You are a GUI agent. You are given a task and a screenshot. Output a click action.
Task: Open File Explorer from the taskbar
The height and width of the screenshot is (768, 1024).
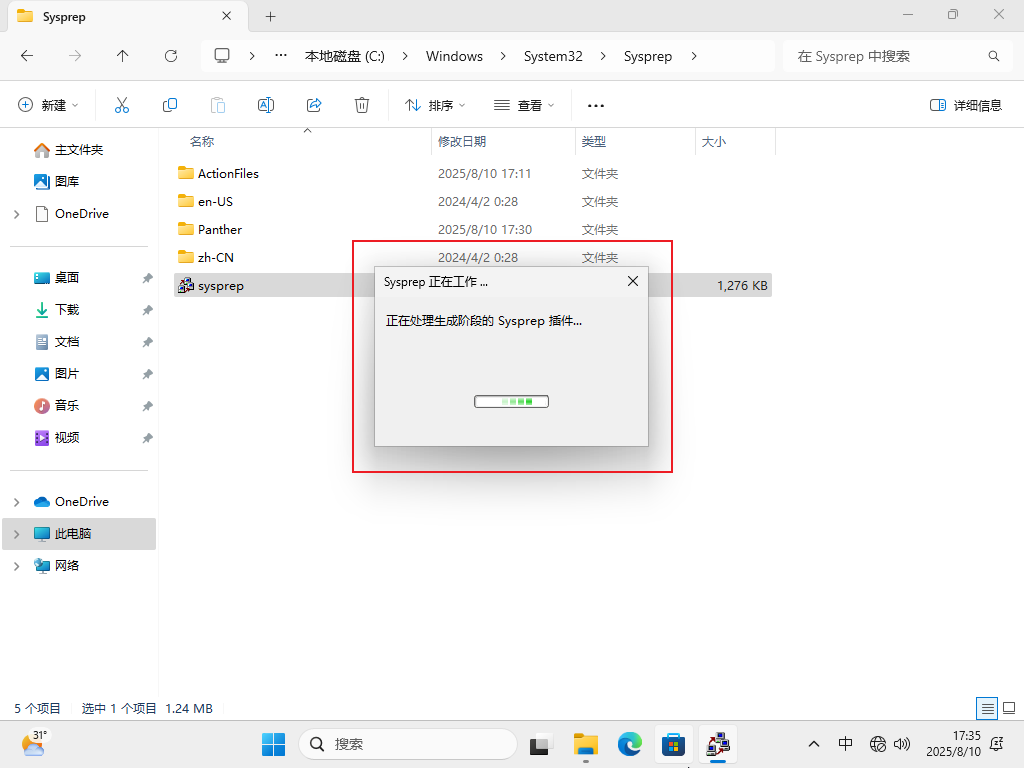(x=586, y=744)
